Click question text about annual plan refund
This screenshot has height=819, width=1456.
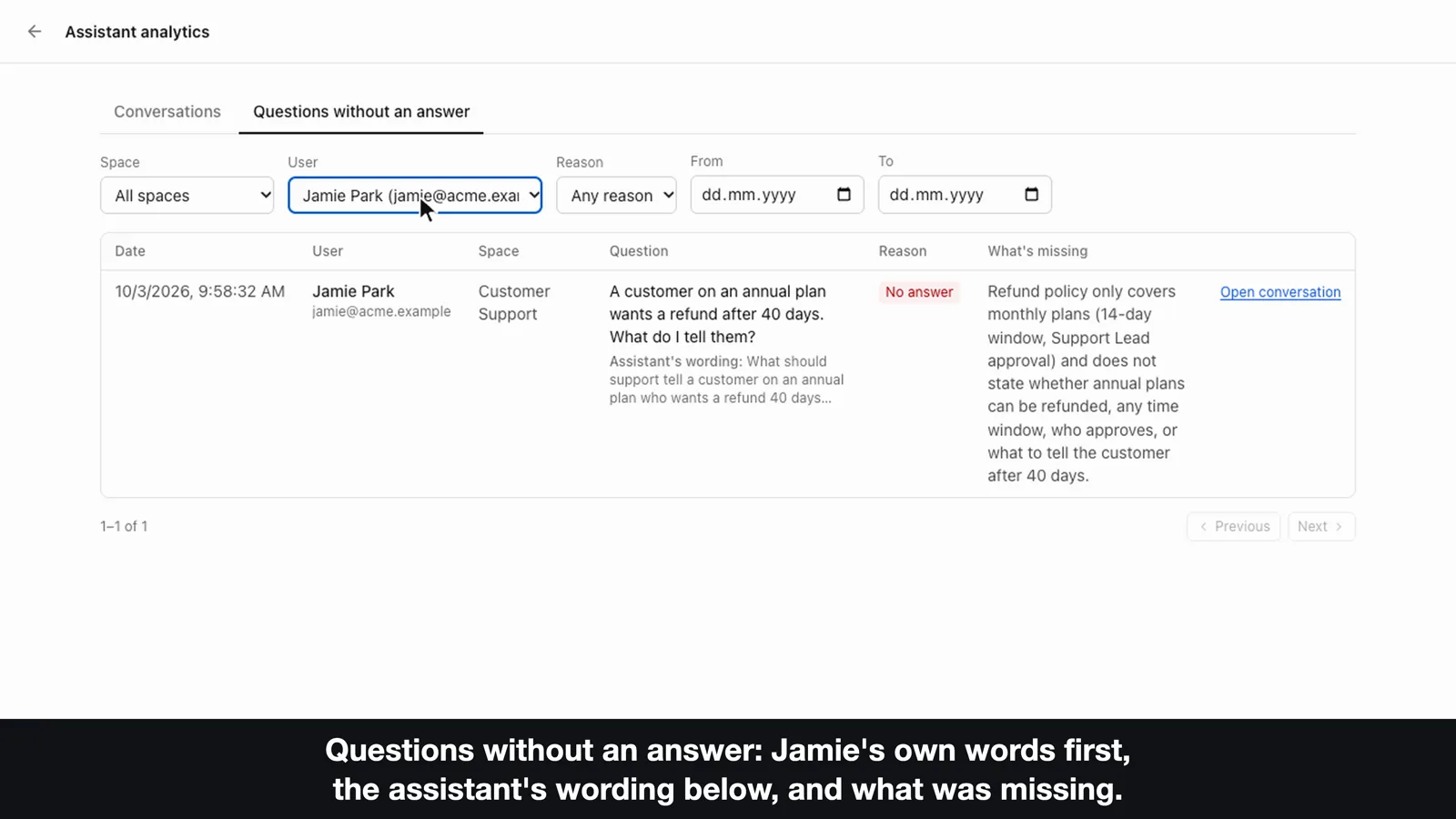pos(718,314)
